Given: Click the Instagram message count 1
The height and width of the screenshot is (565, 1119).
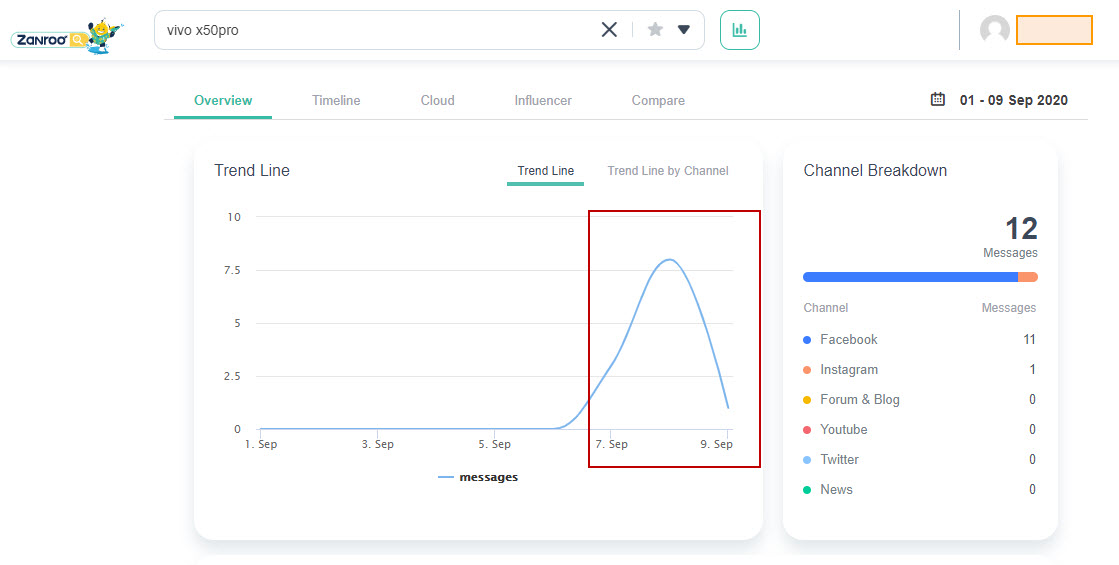Looking at the screenshot, I should [x=1032, y=370].
